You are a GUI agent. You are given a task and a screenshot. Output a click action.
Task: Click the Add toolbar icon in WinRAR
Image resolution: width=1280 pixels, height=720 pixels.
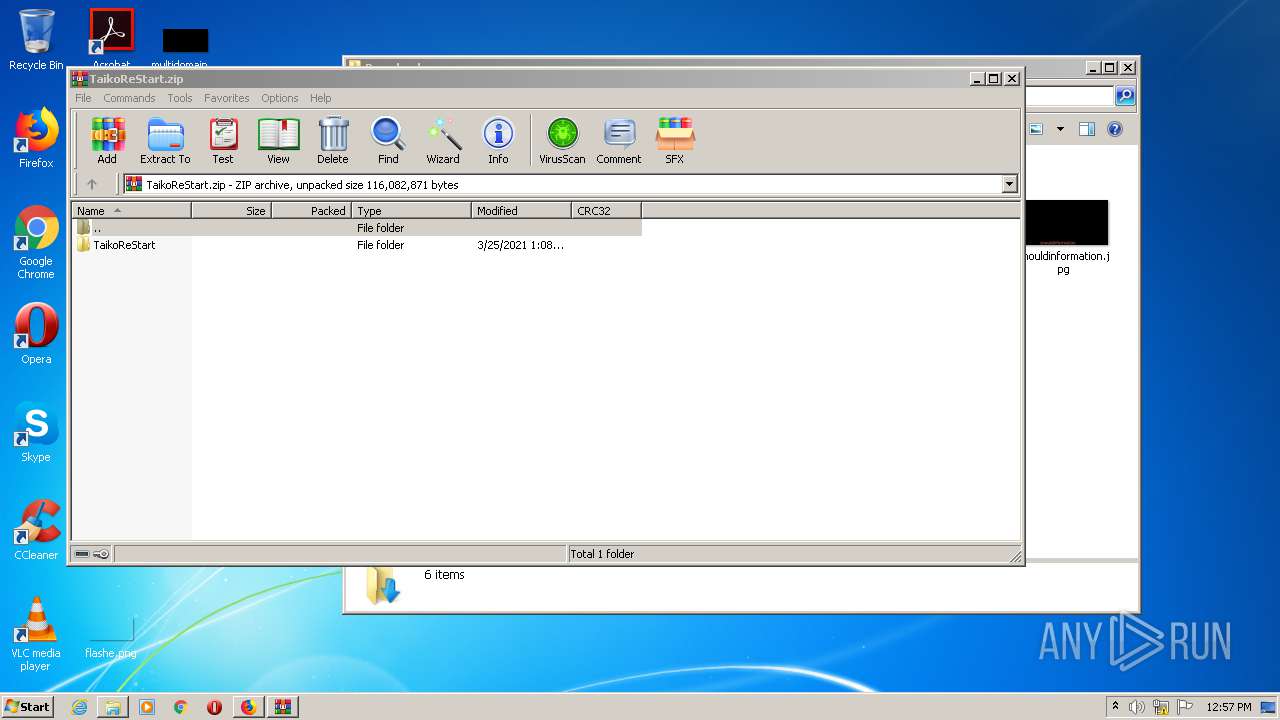point(107,141)
